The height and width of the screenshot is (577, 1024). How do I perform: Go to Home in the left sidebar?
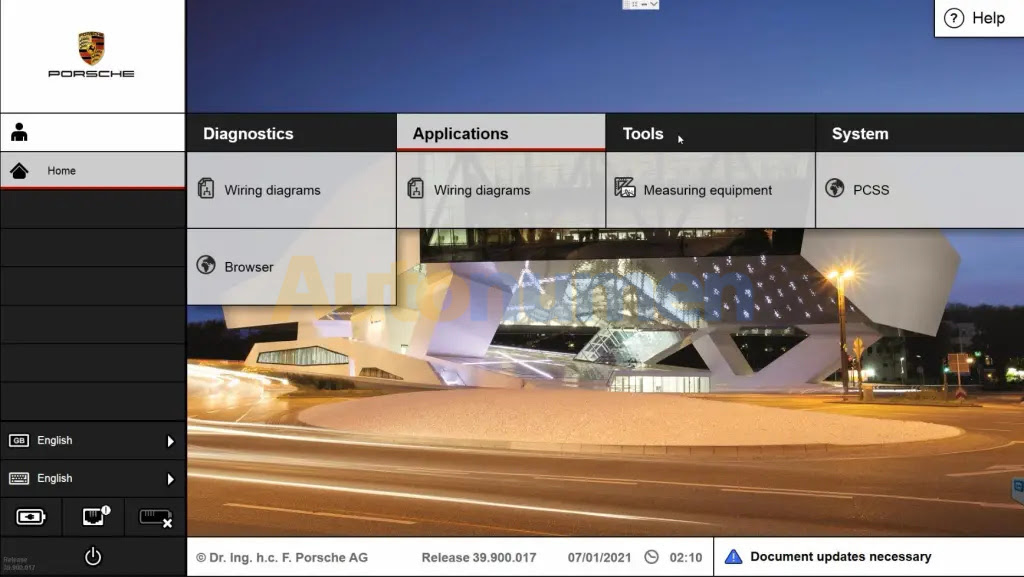(61, 171)
